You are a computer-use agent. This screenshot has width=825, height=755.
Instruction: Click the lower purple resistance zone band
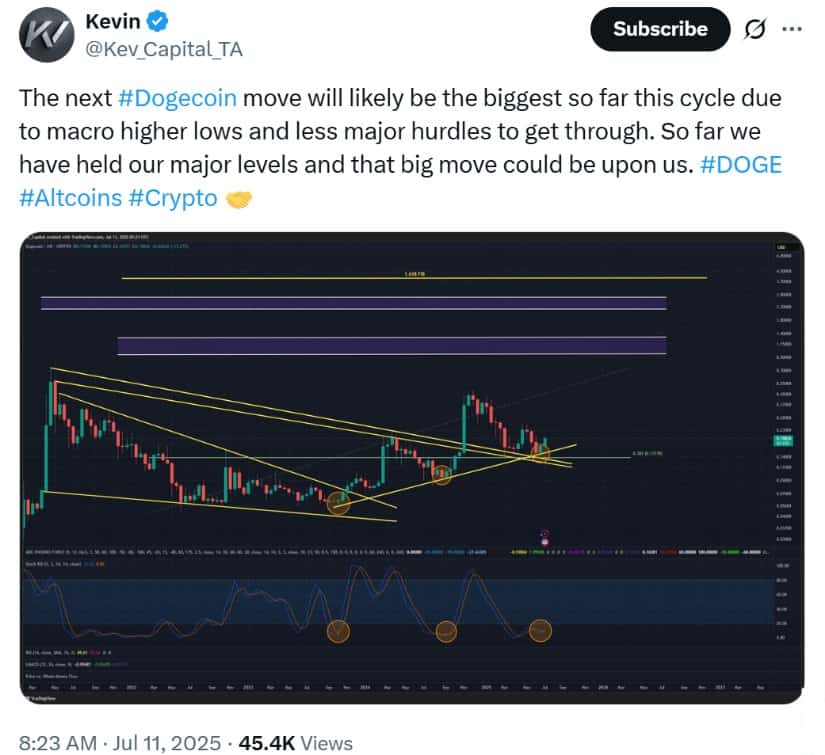(x=391, y=346)
